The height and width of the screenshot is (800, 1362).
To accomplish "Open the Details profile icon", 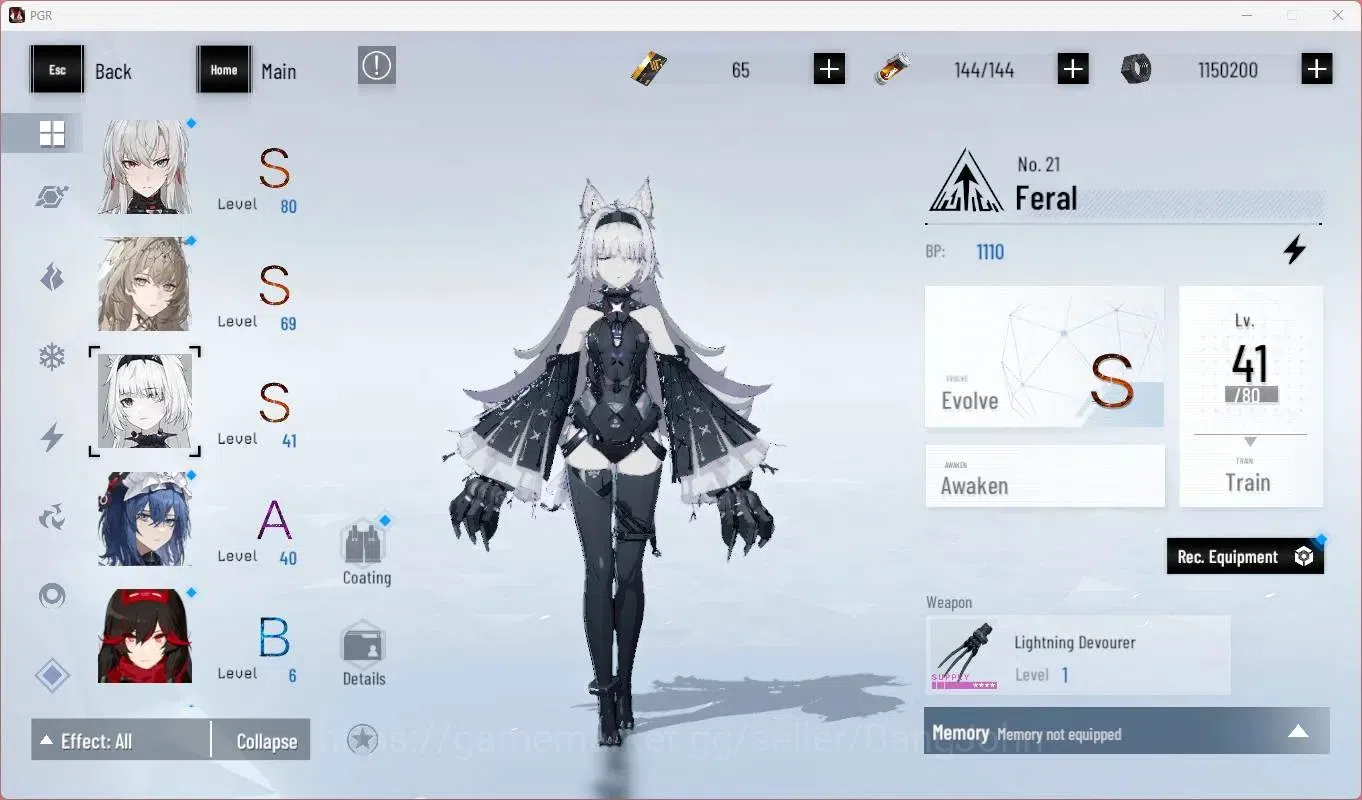I will click(364, 644).
